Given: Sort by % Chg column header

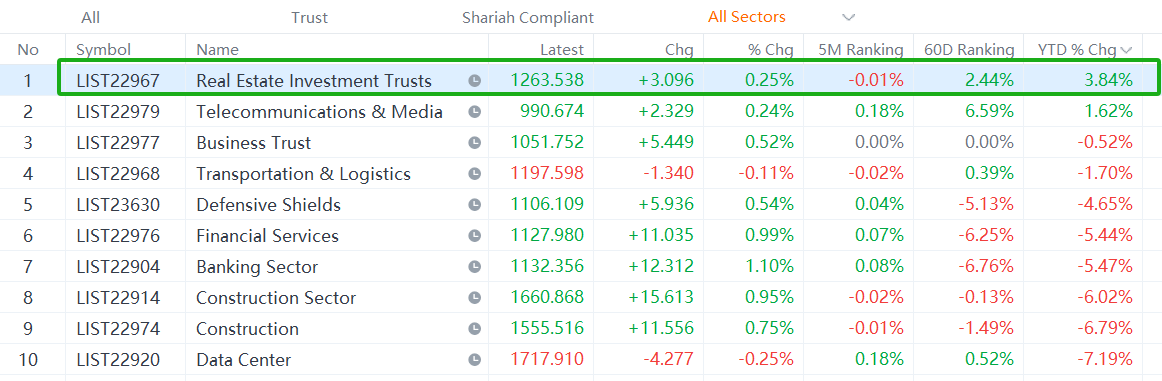Looking at the screenshot, I should [x=771, y=50].
